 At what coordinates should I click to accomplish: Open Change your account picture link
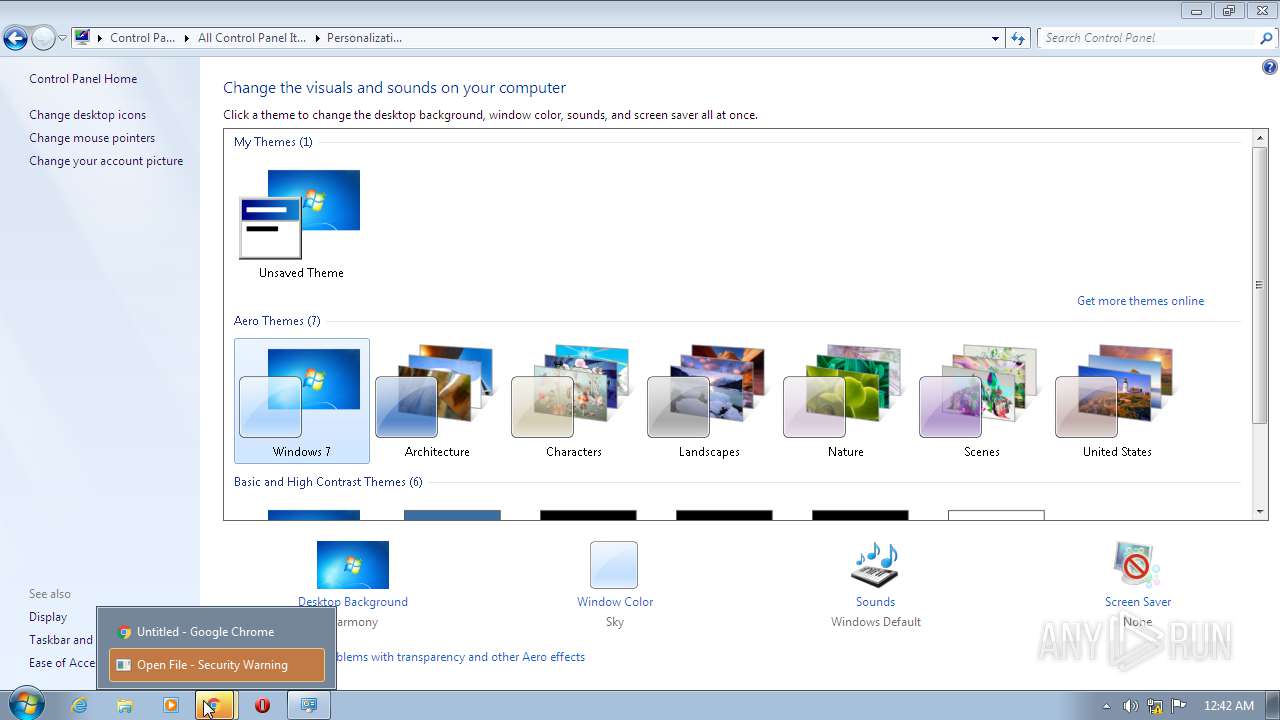click(x=106, y=161)
